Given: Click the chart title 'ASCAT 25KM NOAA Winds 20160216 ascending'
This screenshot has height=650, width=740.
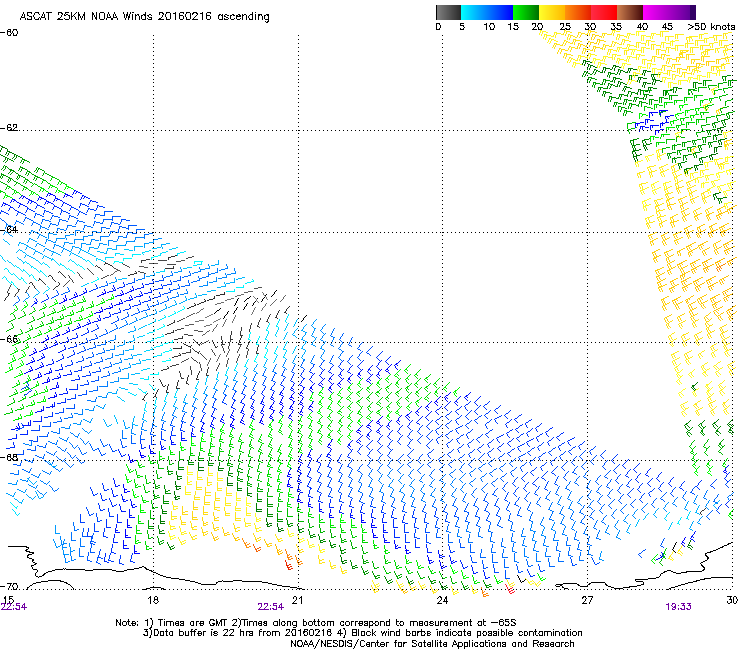Looking at the screenshot, I should click(x=144, y=17).
